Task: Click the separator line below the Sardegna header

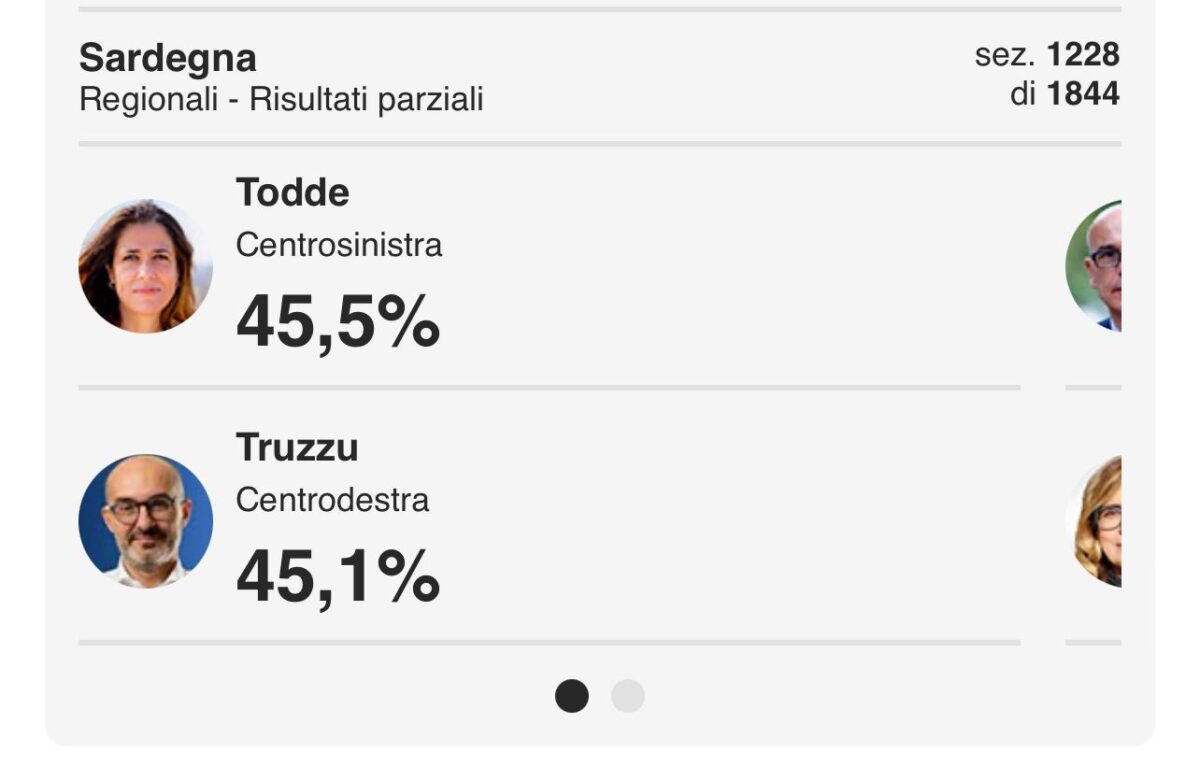Action: point(600,144)
